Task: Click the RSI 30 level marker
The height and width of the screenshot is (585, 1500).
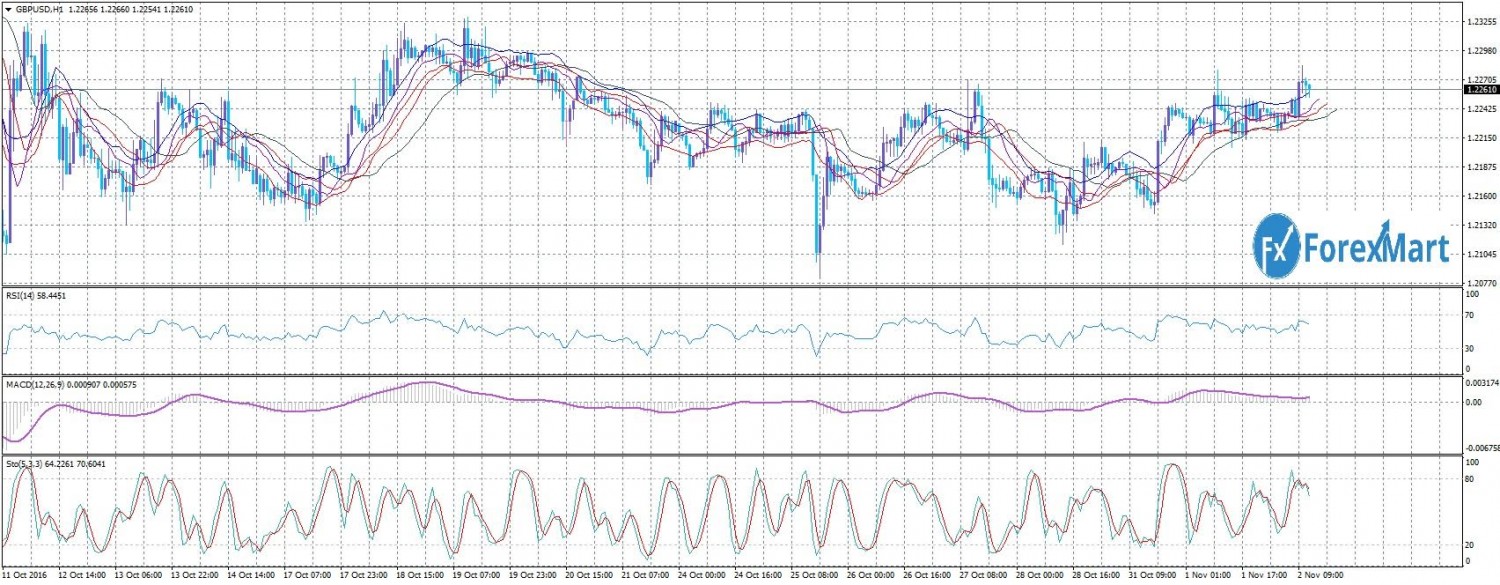Action: click(1470, 348)
